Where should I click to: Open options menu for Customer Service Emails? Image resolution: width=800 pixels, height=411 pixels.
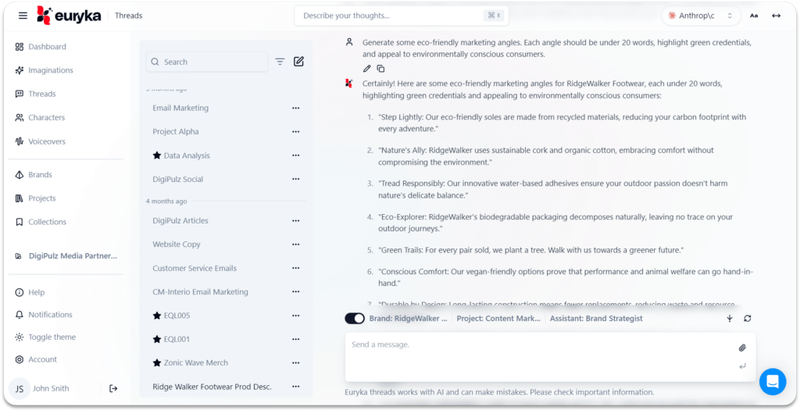coord(295,268)
